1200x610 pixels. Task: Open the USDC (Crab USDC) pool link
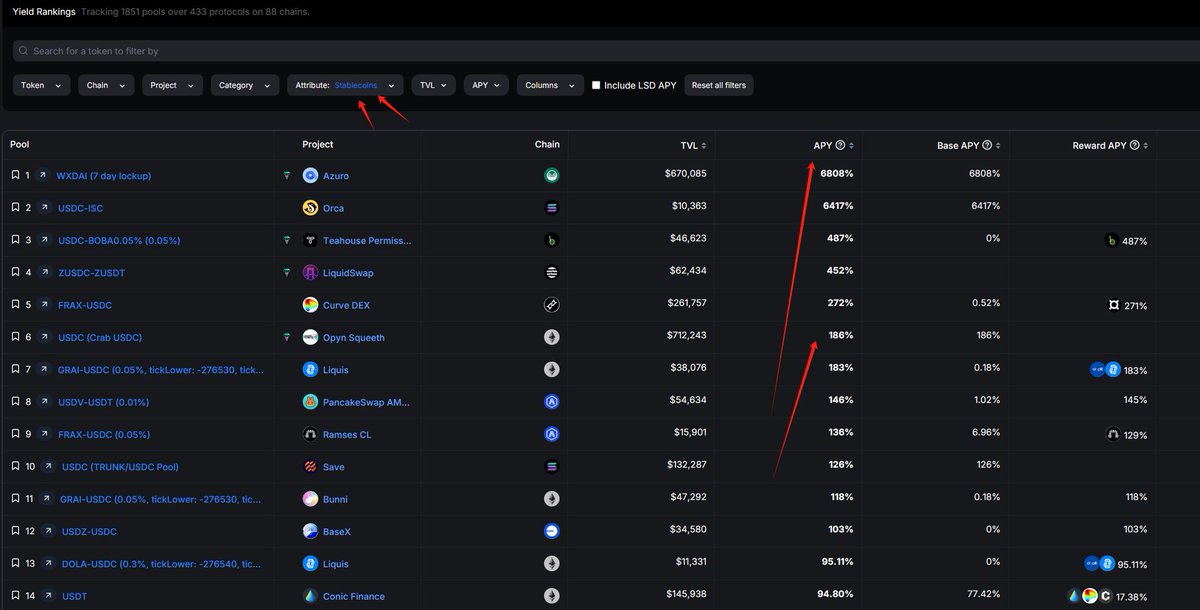click(x=100, y=337)
